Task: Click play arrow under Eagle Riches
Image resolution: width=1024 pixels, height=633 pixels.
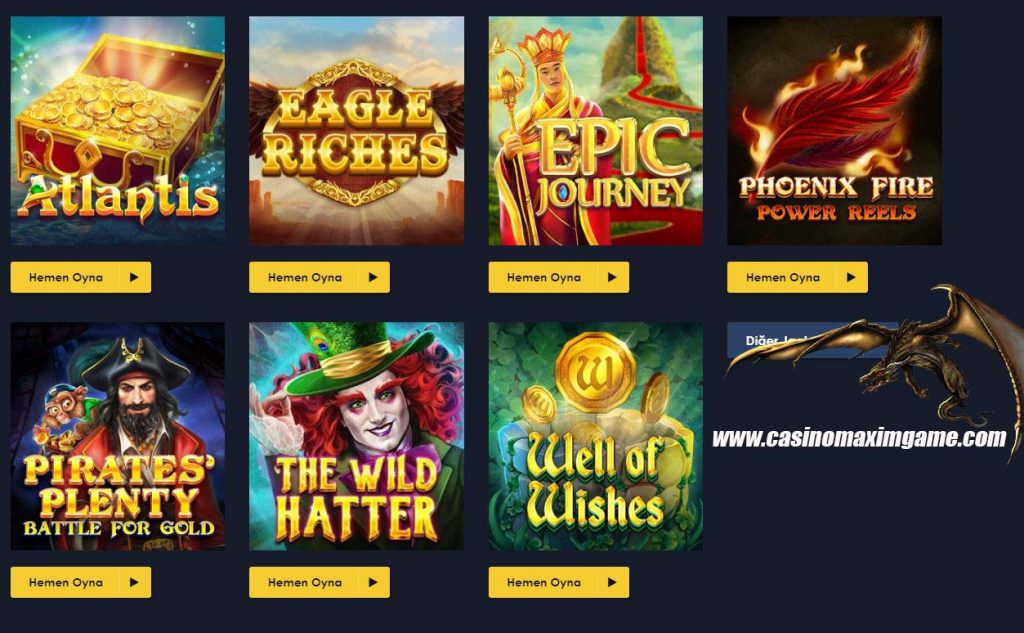Action: tap(373, 277)
